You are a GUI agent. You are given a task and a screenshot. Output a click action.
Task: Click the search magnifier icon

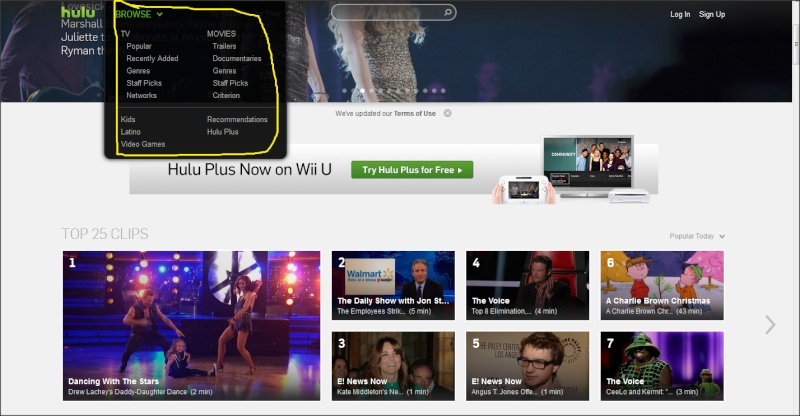447,12
